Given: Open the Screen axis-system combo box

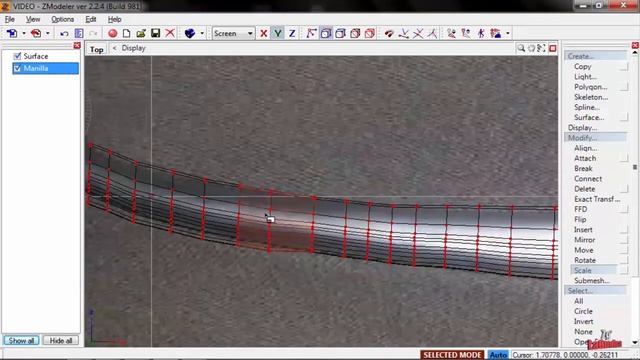Looking at the screenshot, I should [234, 33].
